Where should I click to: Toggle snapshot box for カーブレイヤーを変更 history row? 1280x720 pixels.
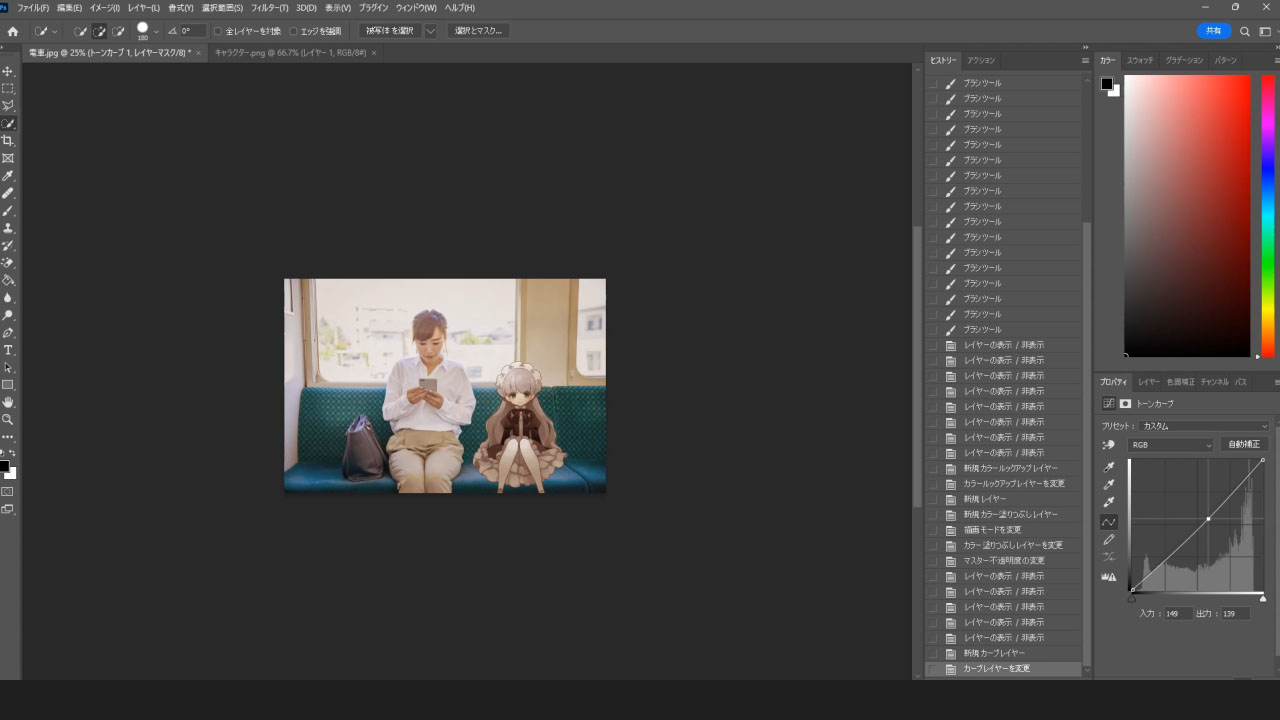[933, 669]
